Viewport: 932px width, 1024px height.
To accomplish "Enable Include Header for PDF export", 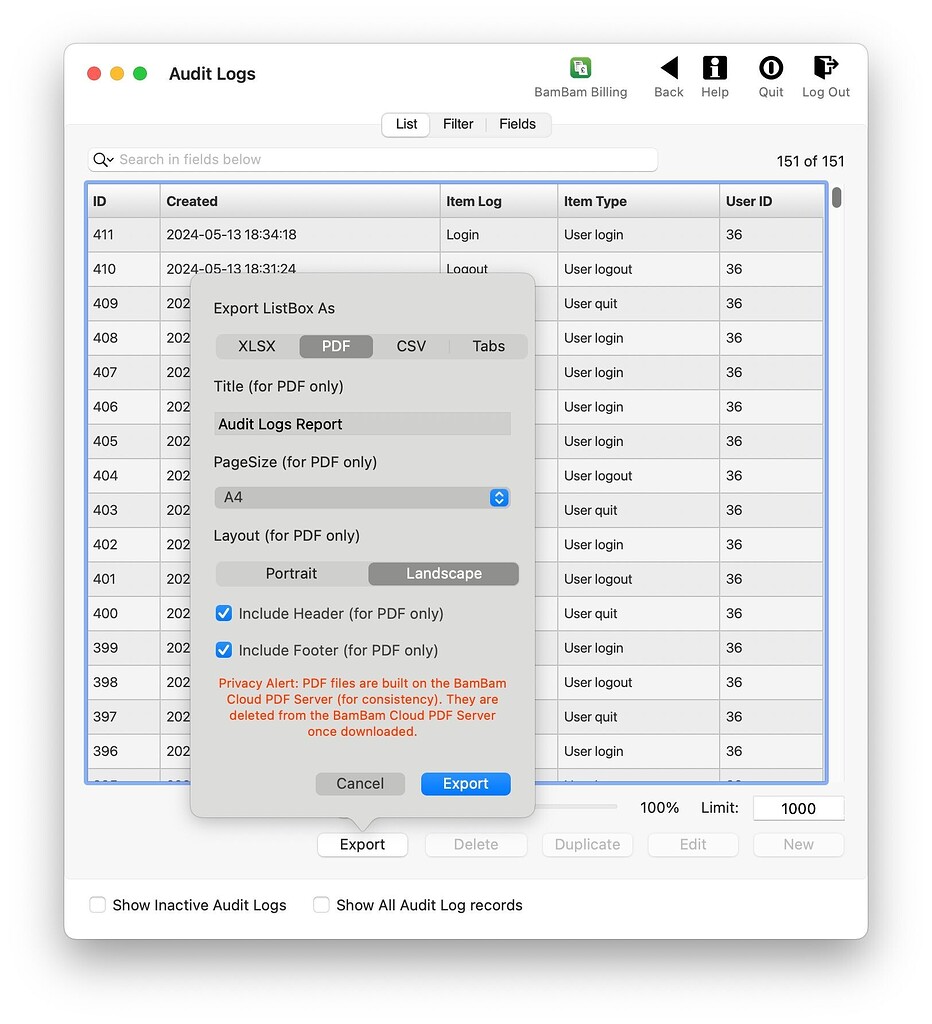I will click(x=224, y=613).
